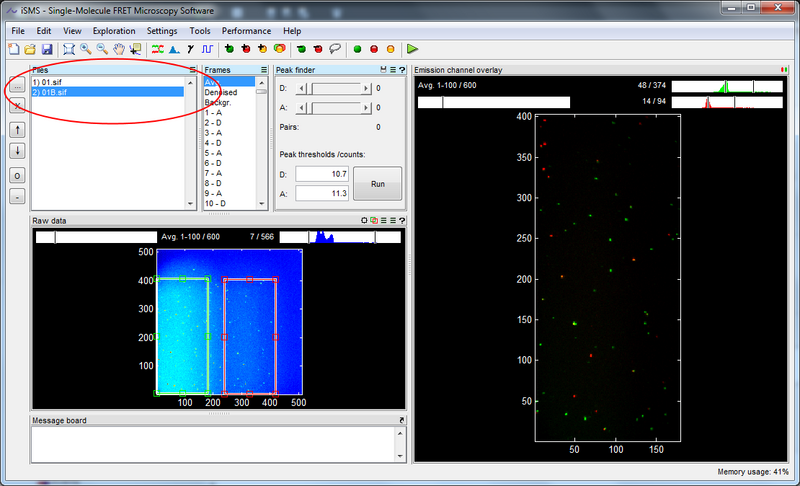Click the green play arrow in toolbar
The width and height of the screenshot is (800, 486).
click(x=413, y=48)
